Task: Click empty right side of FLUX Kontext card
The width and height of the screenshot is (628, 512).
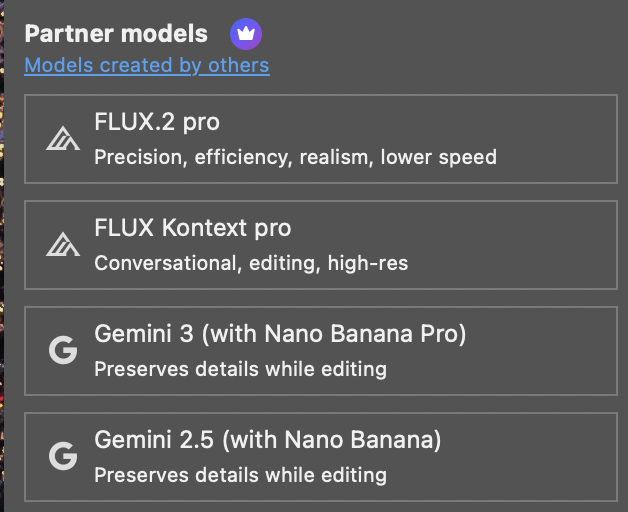Action: (x=540, y=245)
